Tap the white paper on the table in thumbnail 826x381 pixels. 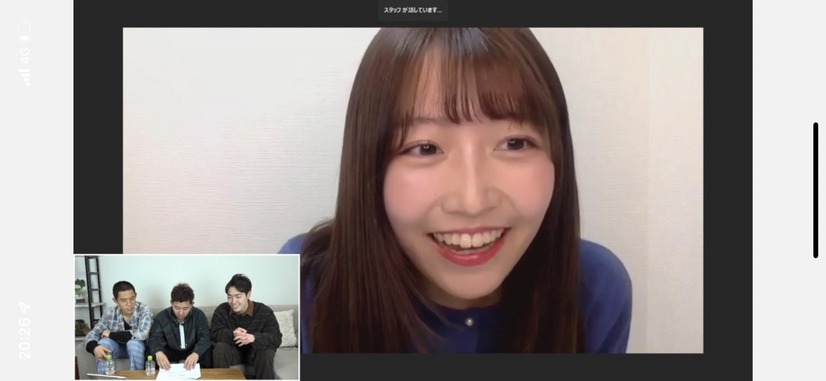coord(179,372)
